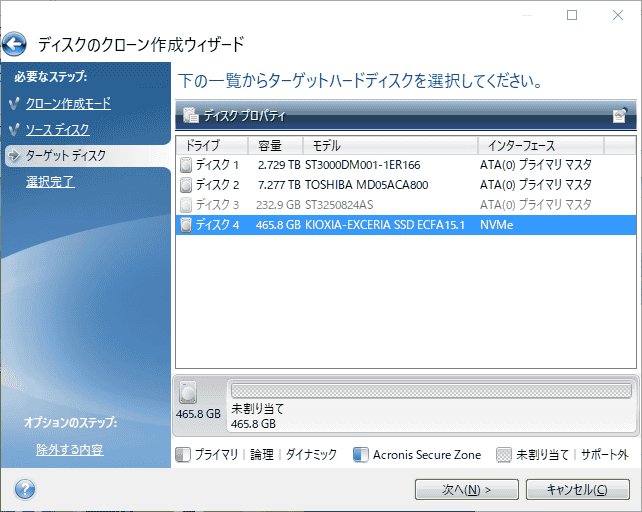Click the Acronis Secure Zone legend swatch
Viewport: 642px width, 512px height.
point(361,455)
